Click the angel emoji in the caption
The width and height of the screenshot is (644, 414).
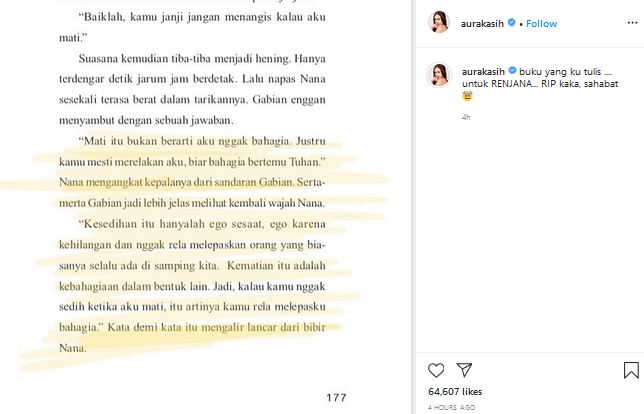pyautogui.click(x=467, y=97)
